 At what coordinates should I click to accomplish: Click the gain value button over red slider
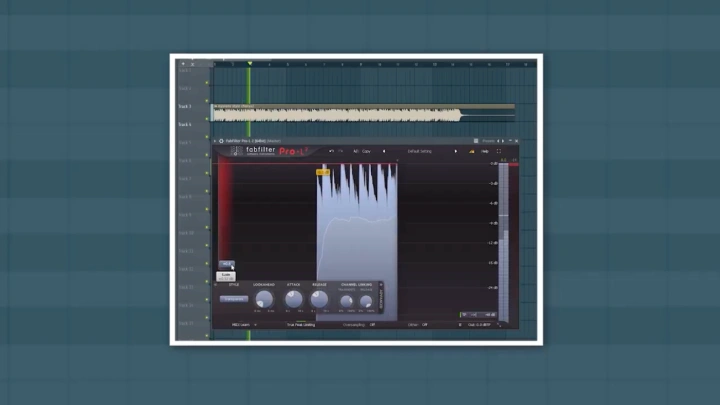(226, 264)
